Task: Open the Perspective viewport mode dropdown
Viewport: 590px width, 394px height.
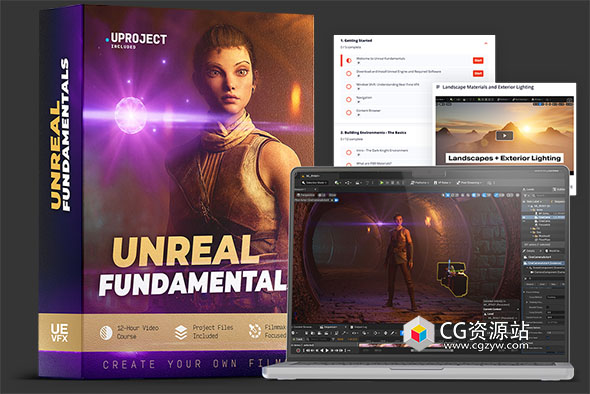Action: 306,195
